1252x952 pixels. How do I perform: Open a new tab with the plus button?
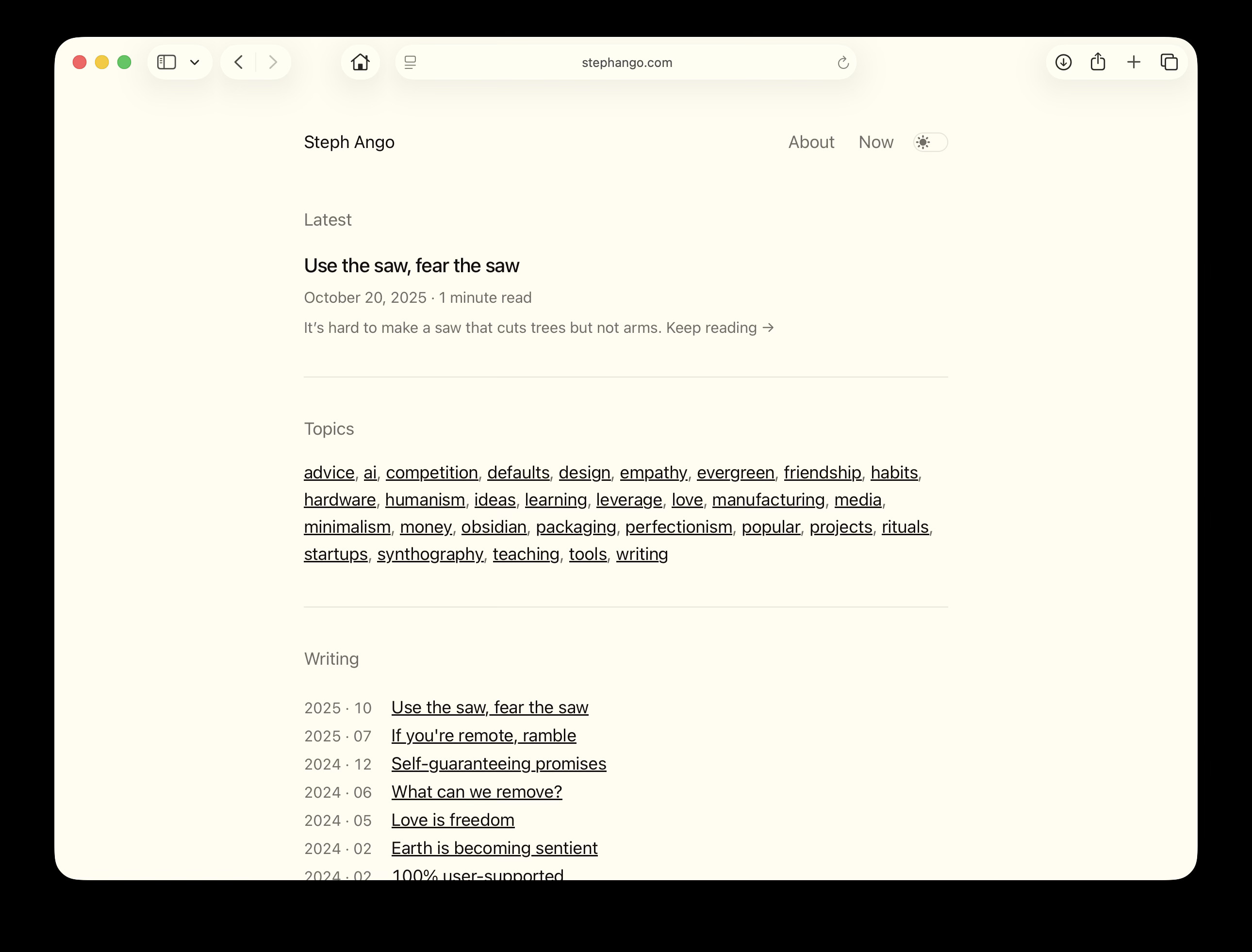1134,62
